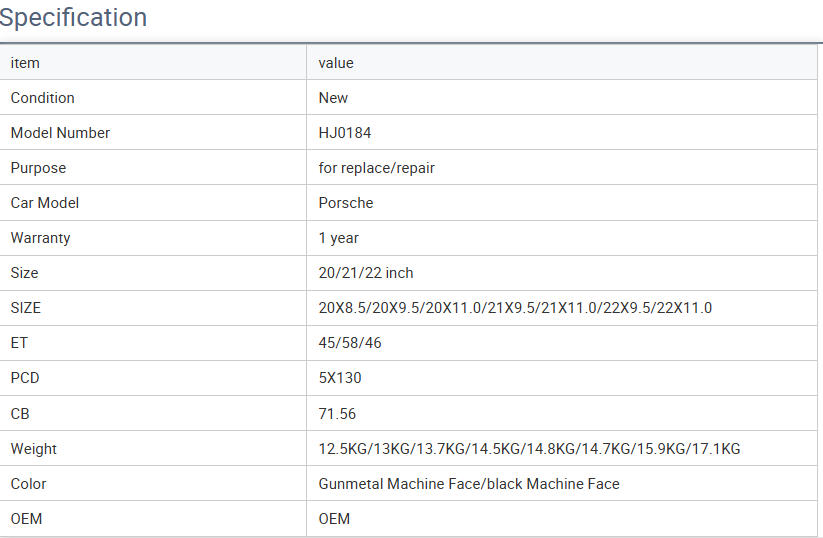
Task: Select the HJ0184 model number value
Action: (345, 133)
